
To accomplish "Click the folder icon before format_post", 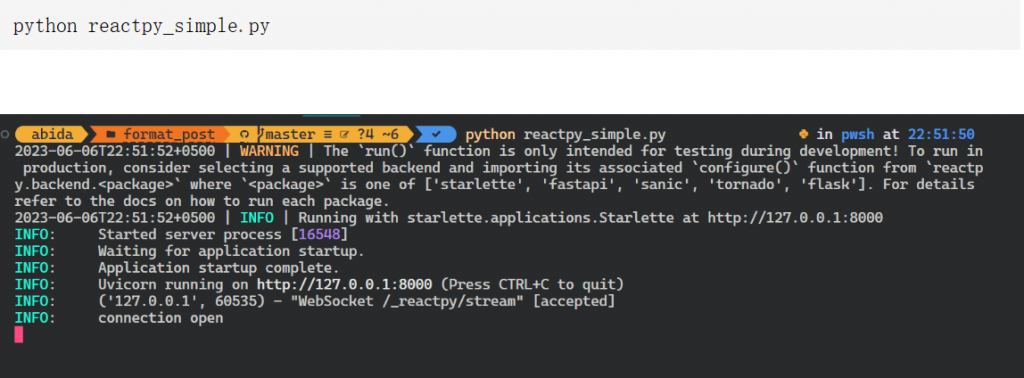I will tap(111, 134).
